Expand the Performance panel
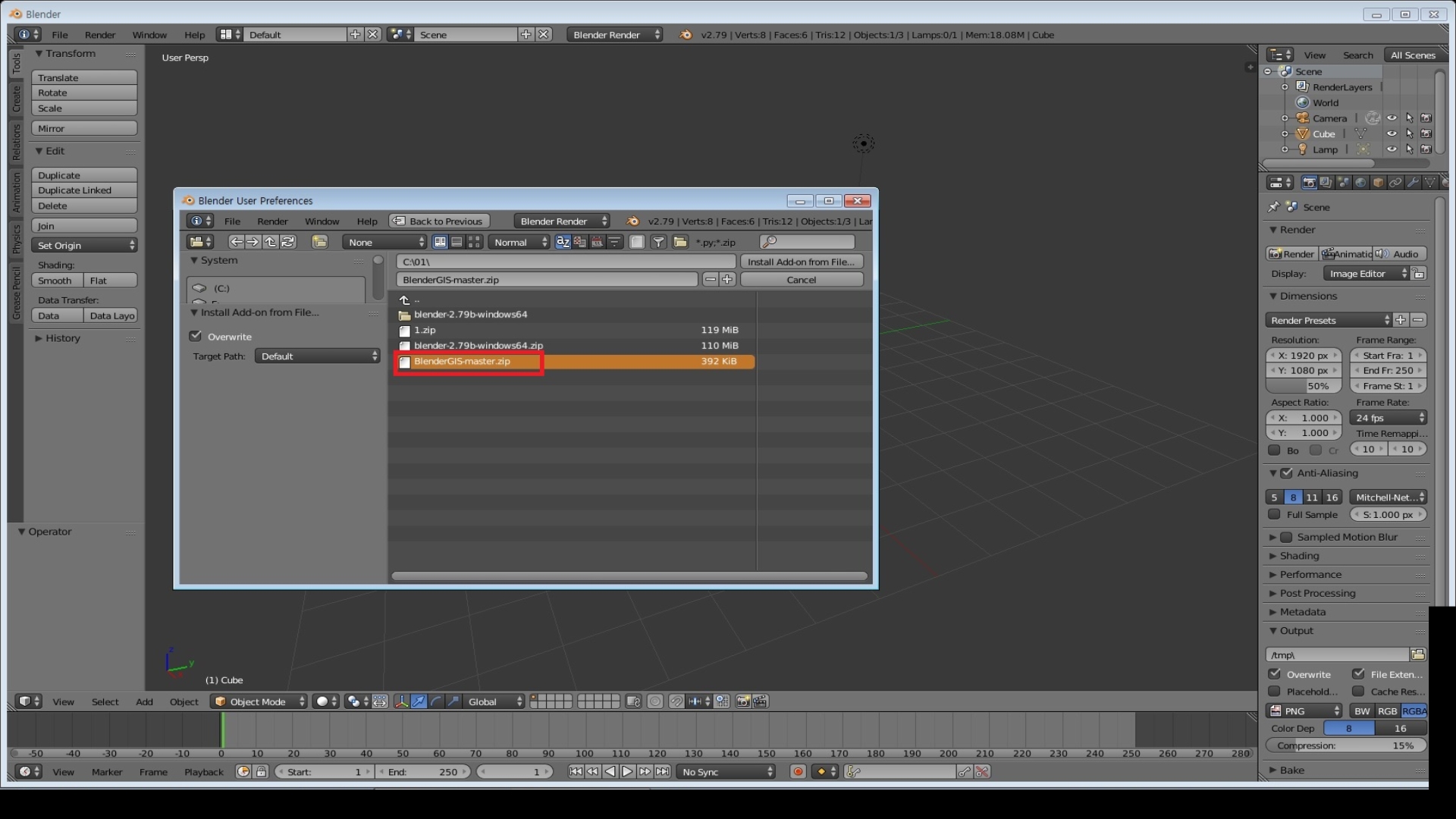The image size is (1456, 819). click(x=1310, y=575)
